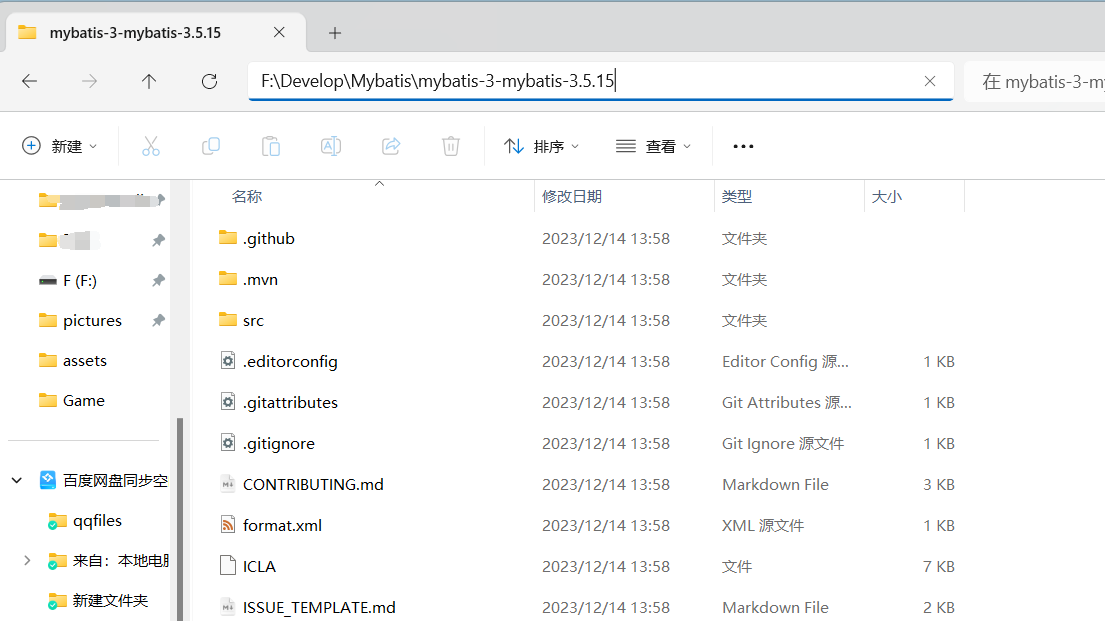Click the 7 KB size of ICLA

939,566
